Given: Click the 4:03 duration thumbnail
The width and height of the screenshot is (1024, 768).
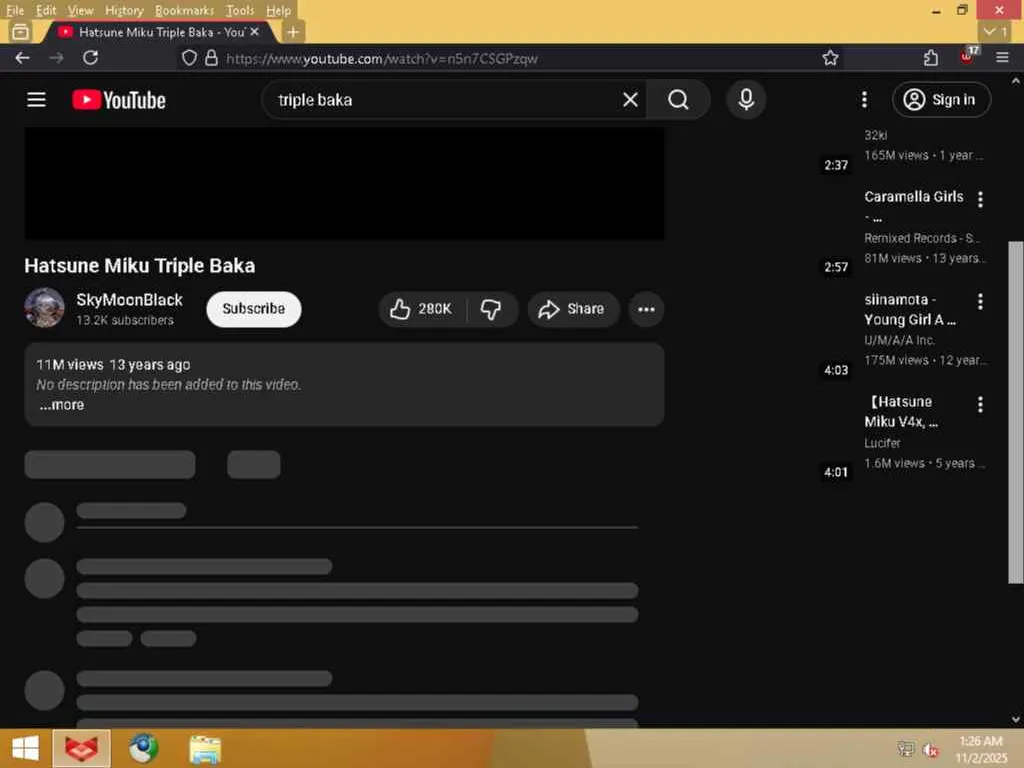Looking at the screenshot, I should coord(835,370).
